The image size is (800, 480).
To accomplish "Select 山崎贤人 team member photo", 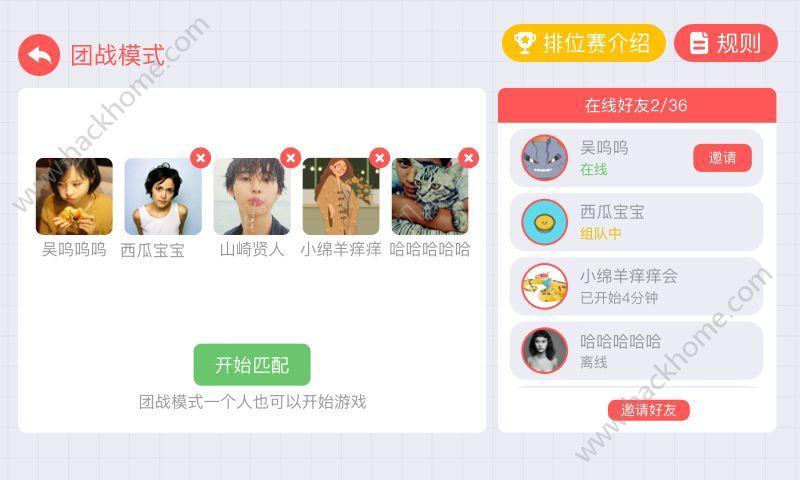I will click(252, 196).
